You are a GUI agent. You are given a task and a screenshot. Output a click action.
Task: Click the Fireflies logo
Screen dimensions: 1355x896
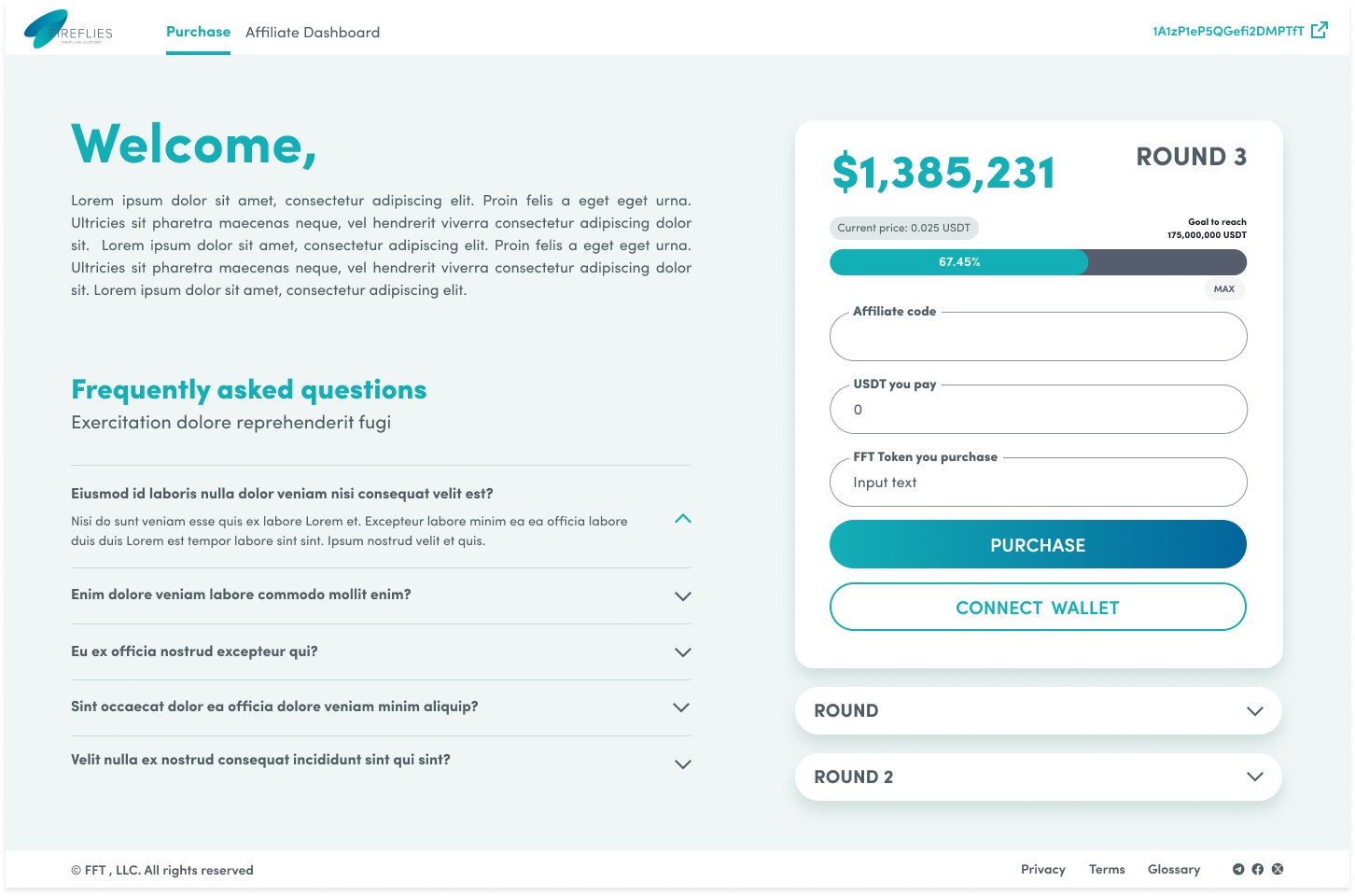tap(67, 30)
